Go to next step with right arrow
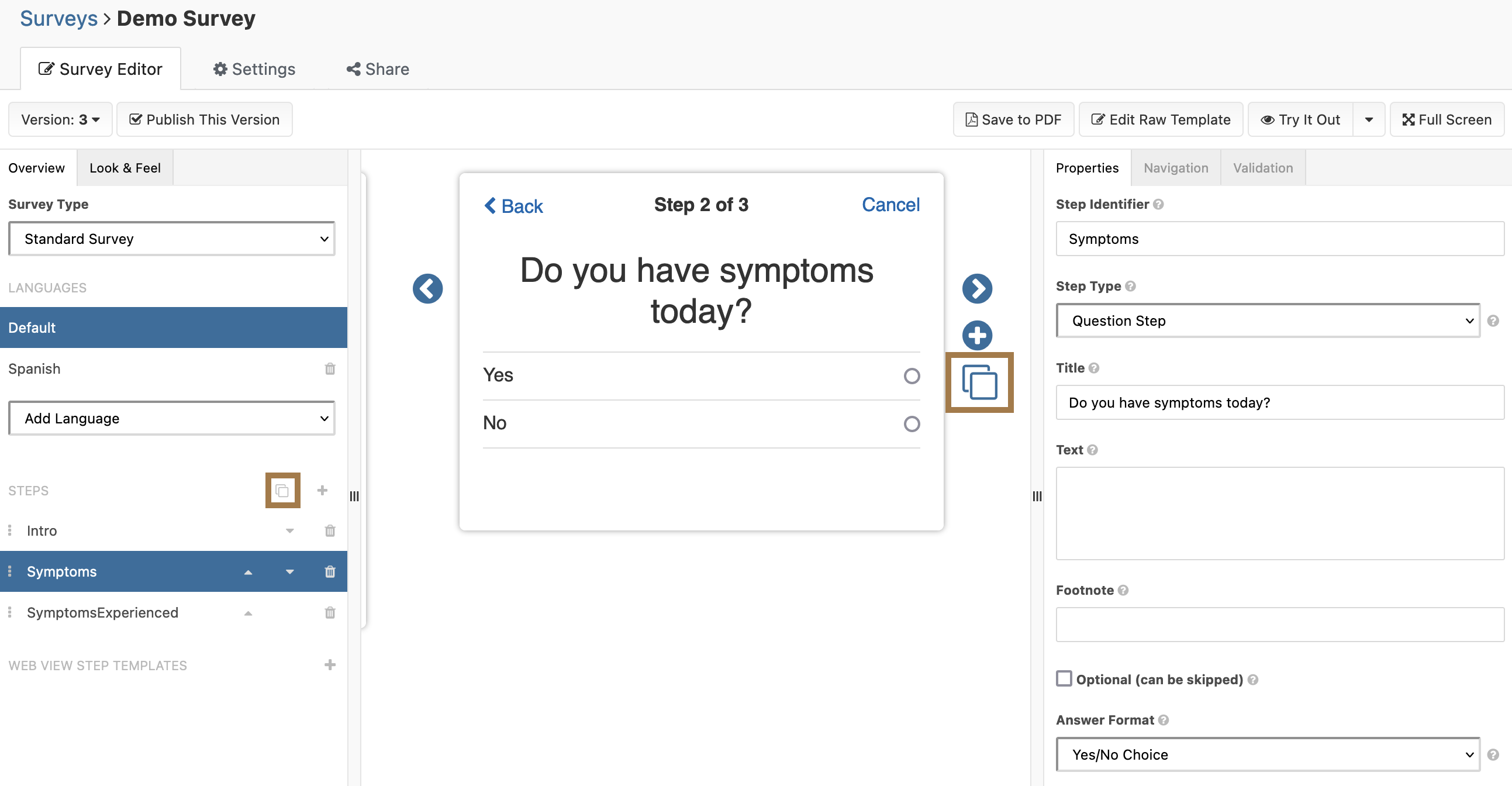The height and width of the screenshot is (786, 1512). (x=976, y=288)
